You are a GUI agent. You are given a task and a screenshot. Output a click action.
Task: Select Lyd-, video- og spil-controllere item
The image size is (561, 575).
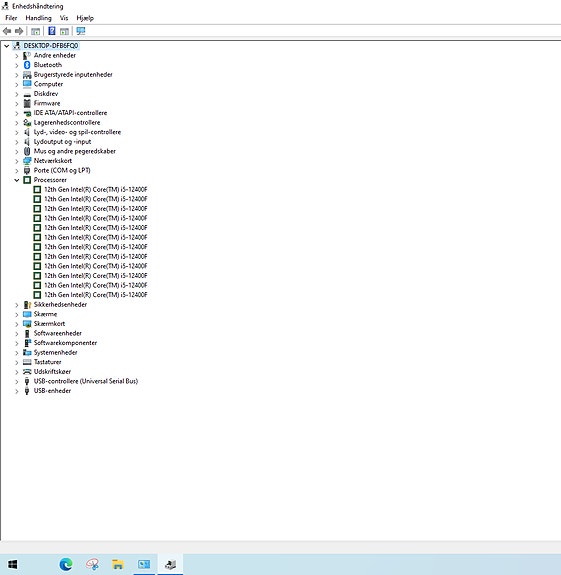click(x=77, y=132)
